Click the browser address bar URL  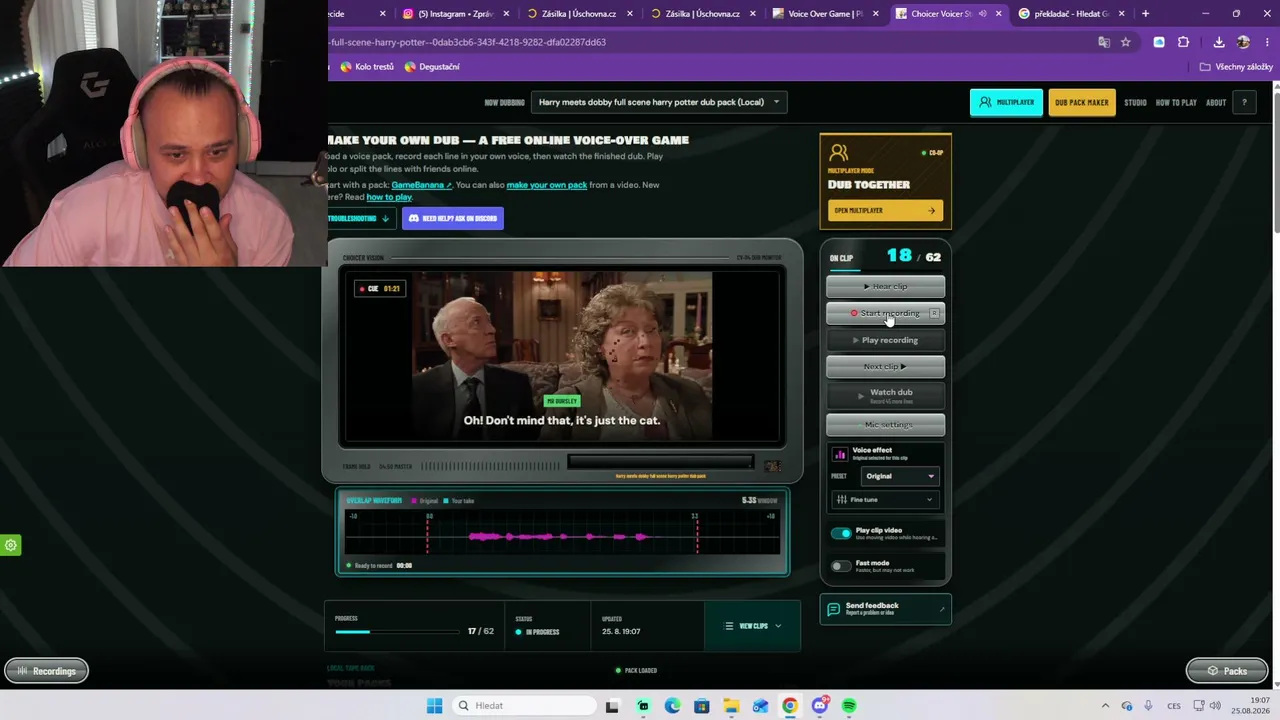click(468, 42)
